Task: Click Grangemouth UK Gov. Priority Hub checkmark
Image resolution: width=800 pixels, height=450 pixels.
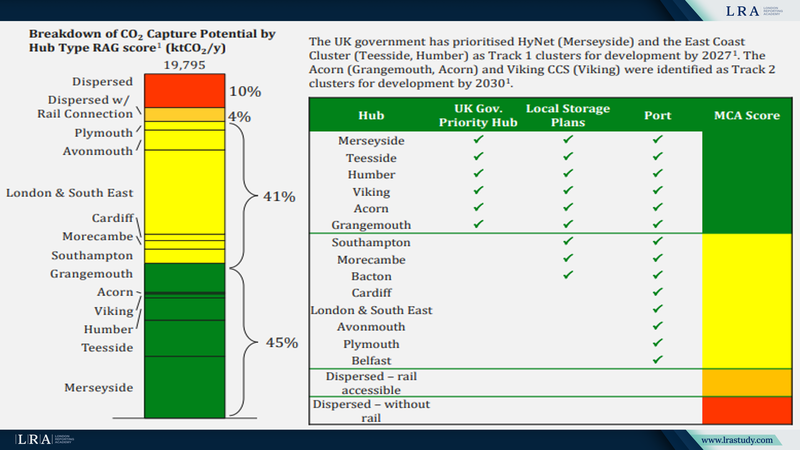Action: (478, 224)
